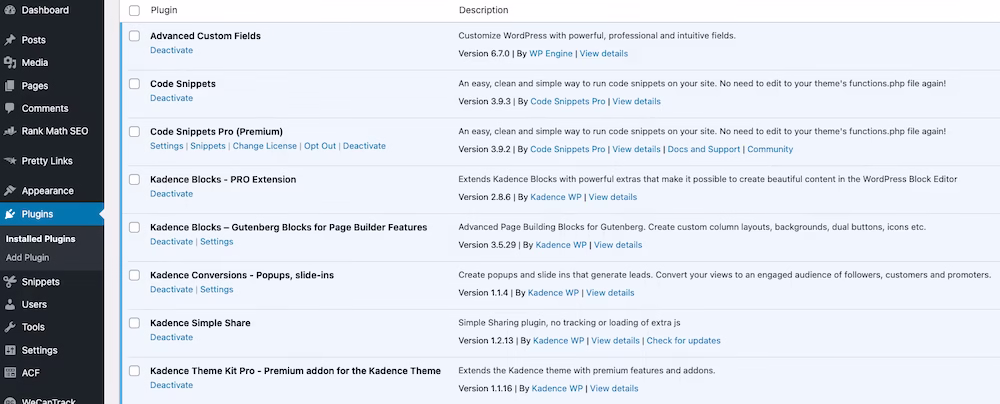The width and height of the screenshot is (1000, 404).
Task: Open Settings for Code Snippets Pro
Action: pyautogui.click(x=166, y=146)
